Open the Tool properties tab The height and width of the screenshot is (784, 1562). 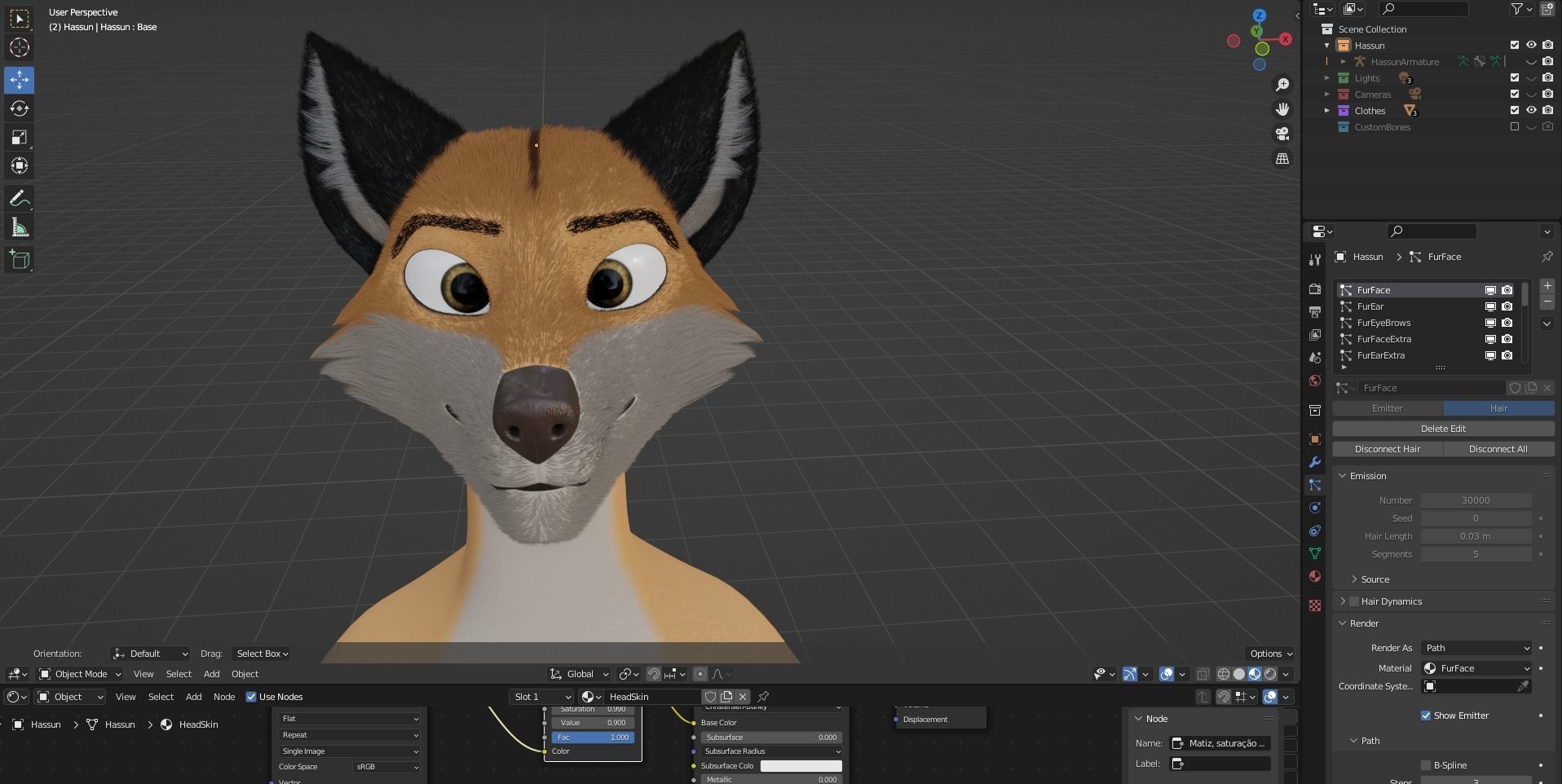coord(1314,260)
